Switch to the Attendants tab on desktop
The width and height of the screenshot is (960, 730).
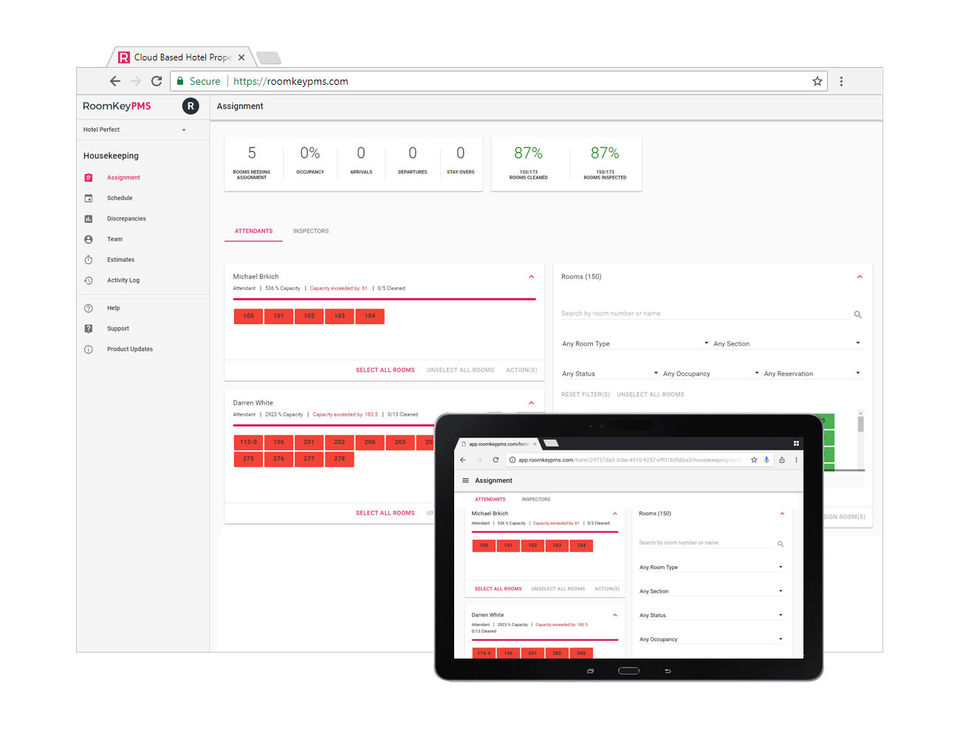tap(253, 231)
